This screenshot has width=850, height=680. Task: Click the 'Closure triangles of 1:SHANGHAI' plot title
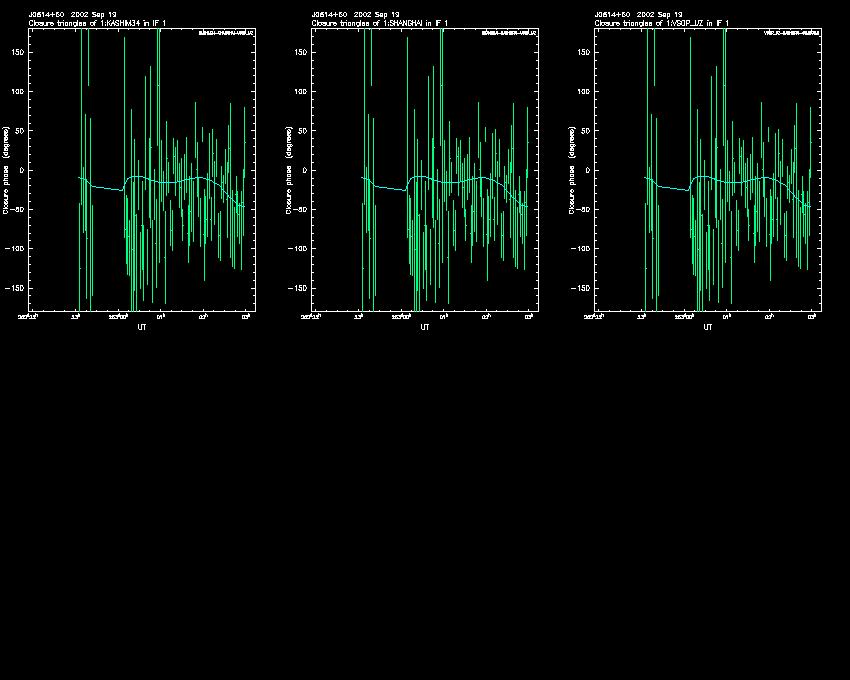[x=379, y=23]
